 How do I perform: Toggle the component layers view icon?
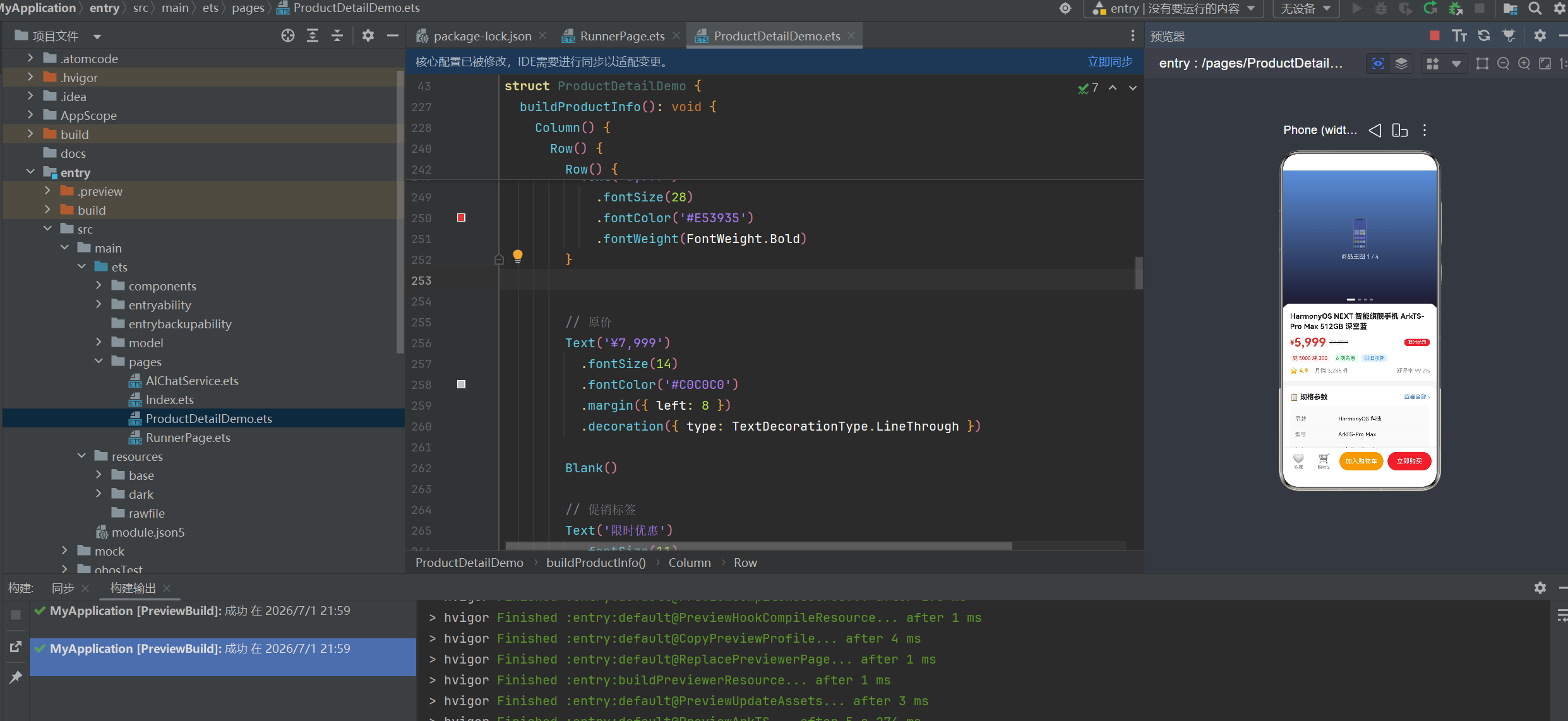click(x=1401, y=63)
